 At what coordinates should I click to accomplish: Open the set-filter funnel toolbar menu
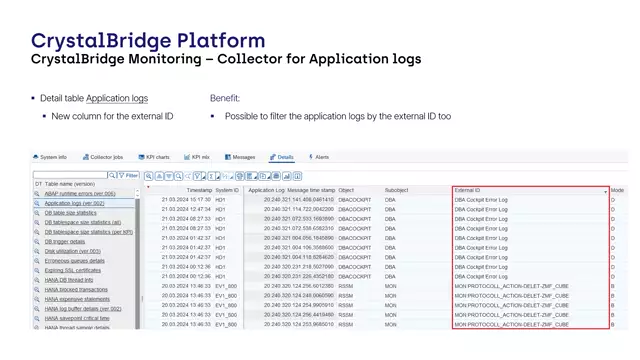point(200,176)
